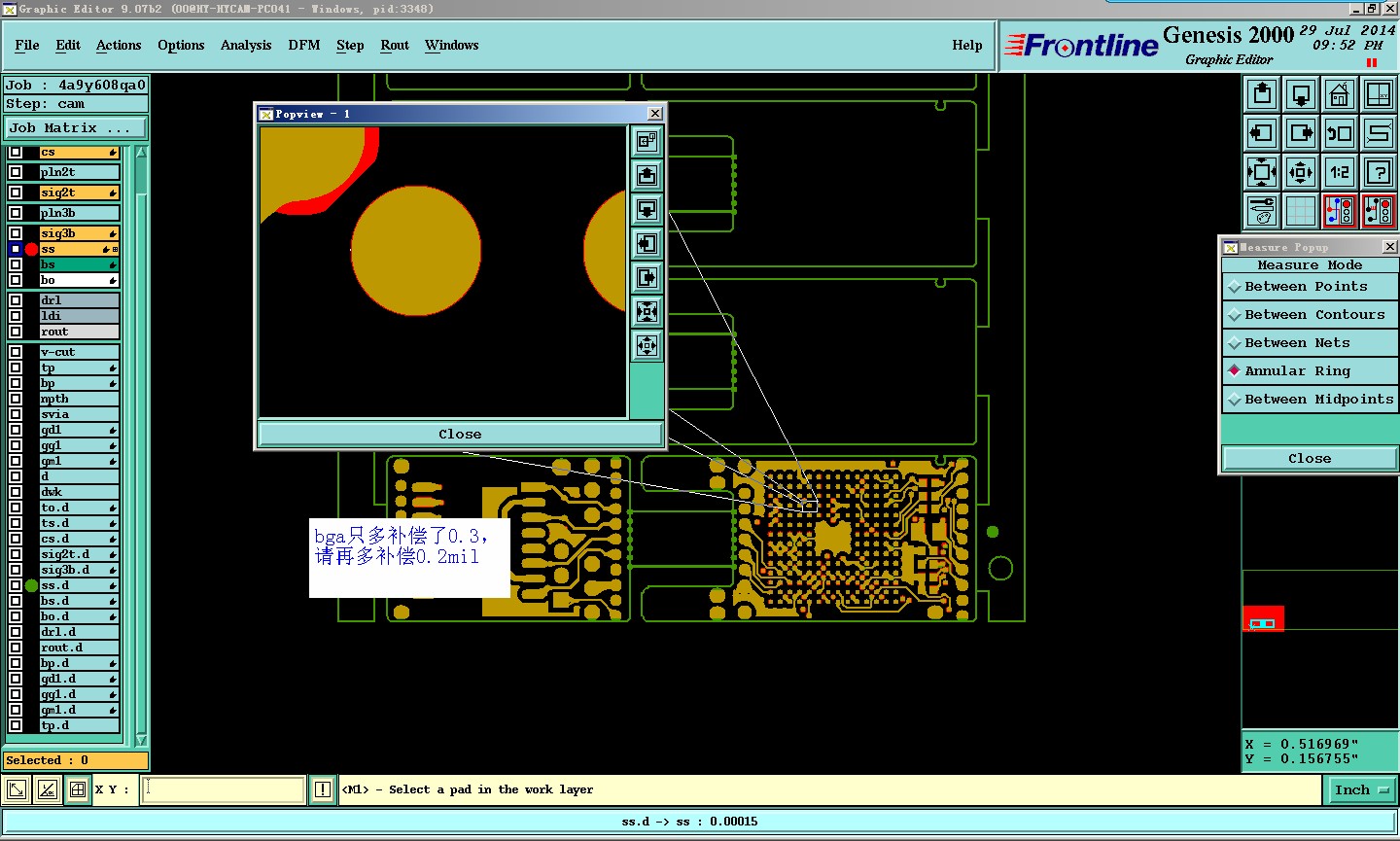Zoom out with the outward-arrows icon

(x=1301, y=172)
